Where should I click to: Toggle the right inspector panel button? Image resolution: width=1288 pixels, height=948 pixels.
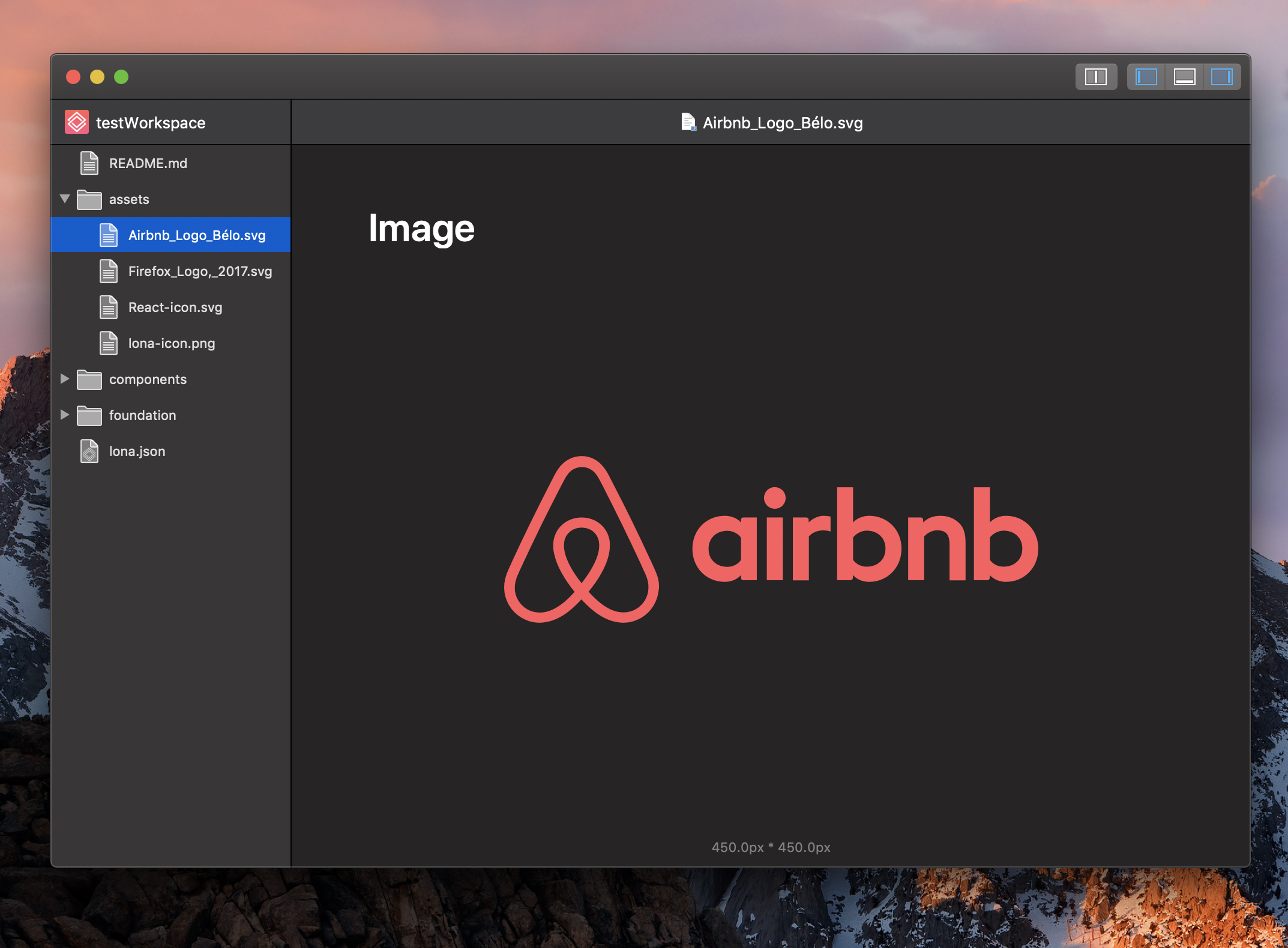1222,77
